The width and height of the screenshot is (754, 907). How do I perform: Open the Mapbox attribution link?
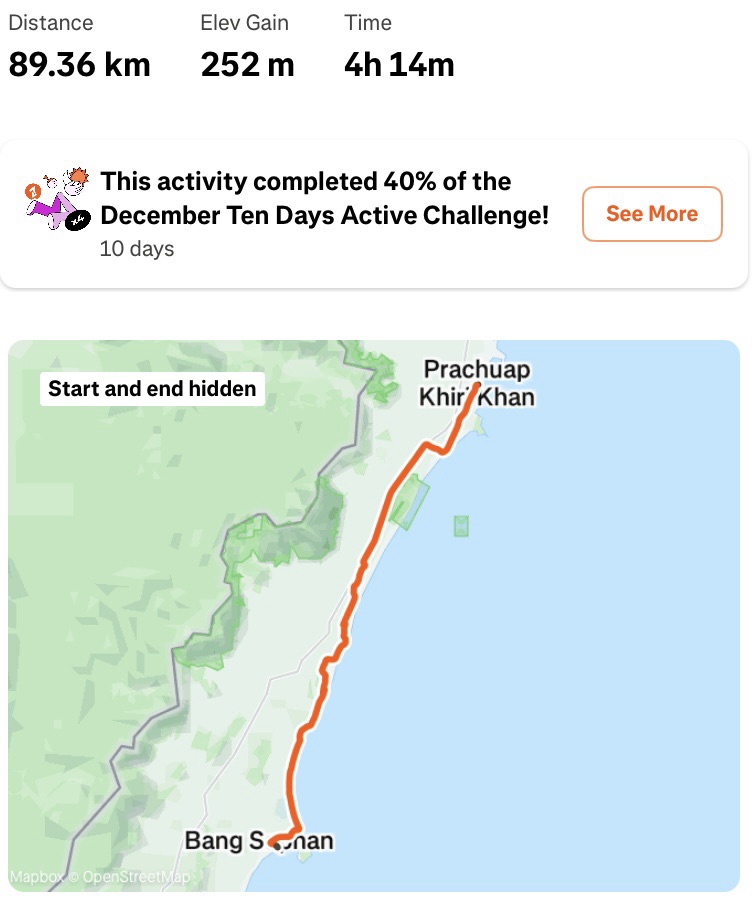pyautogui.click(x=36, y=877)
